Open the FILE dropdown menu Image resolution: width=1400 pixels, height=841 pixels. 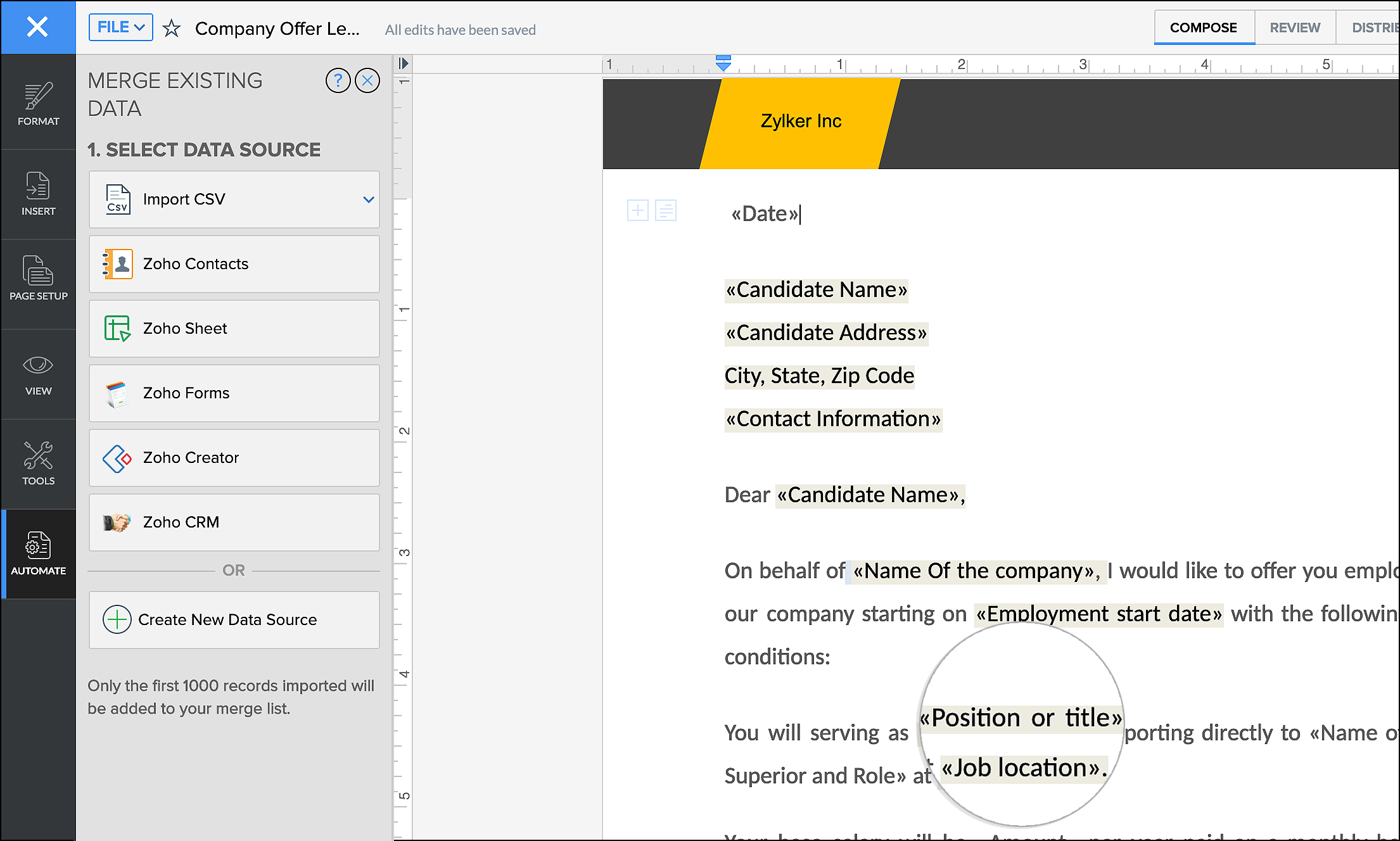[120, 27]
